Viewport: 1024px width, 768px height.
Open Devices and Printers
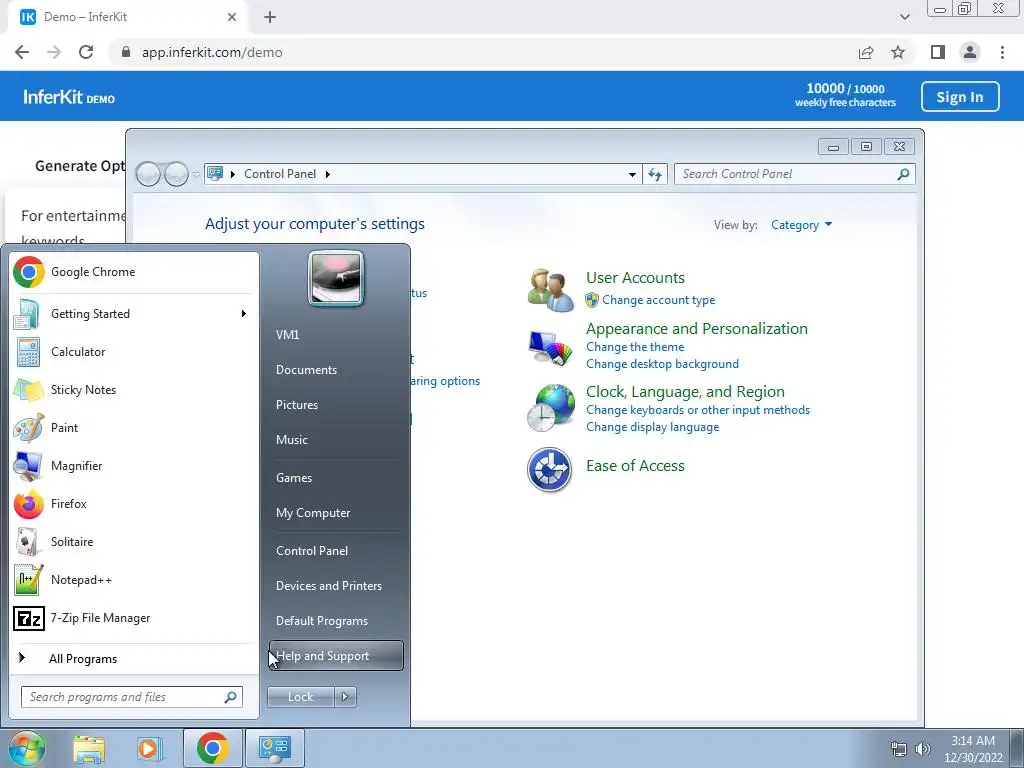coord(336,586)
